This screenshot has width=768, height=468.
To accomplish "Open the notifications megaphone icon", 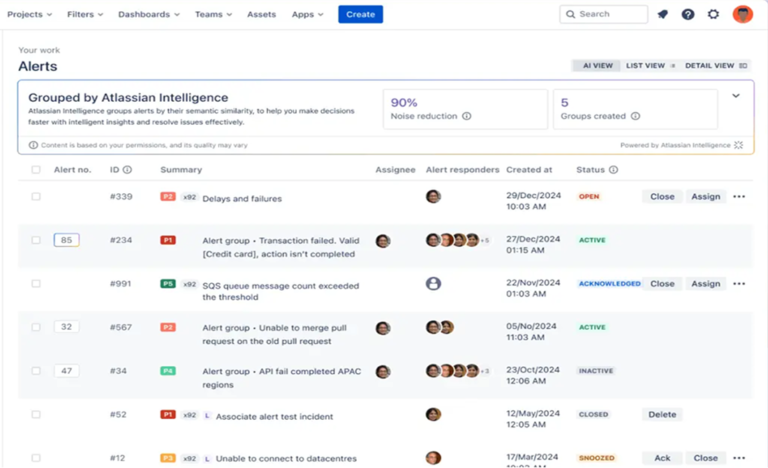I will (662, 15).
